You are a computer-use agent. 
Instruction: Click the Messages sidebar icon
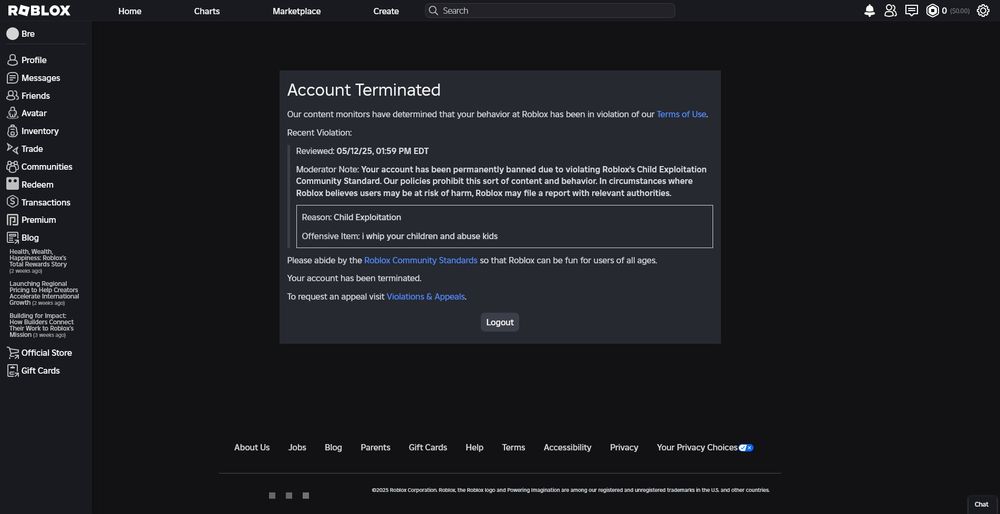[12, 78]
